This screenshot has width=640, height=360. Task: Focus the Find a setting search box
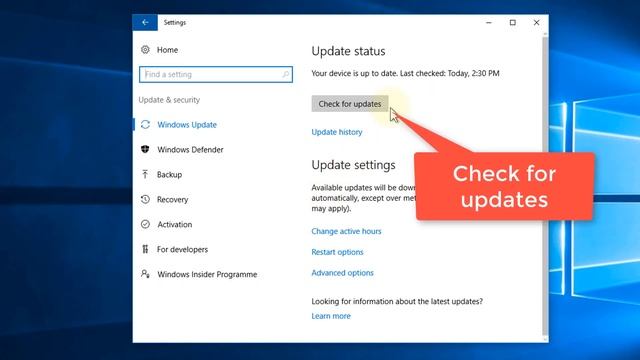pyautogui.click(x=216, y=74)
